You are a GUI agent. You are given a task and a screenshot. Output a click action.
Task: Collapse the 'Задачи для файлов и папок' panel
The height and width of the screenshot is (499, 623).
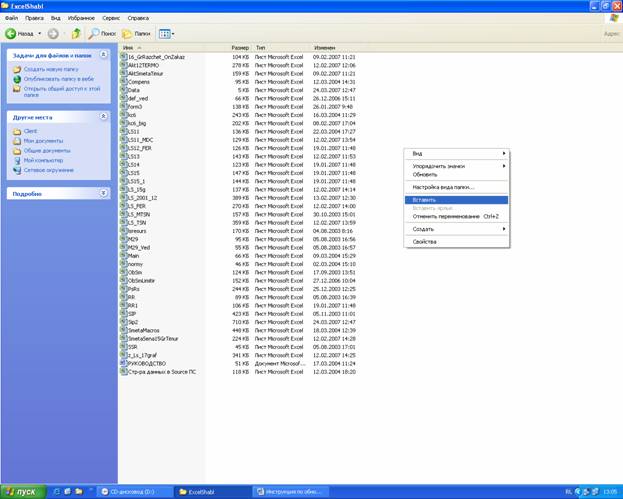(x=103, y=55)
